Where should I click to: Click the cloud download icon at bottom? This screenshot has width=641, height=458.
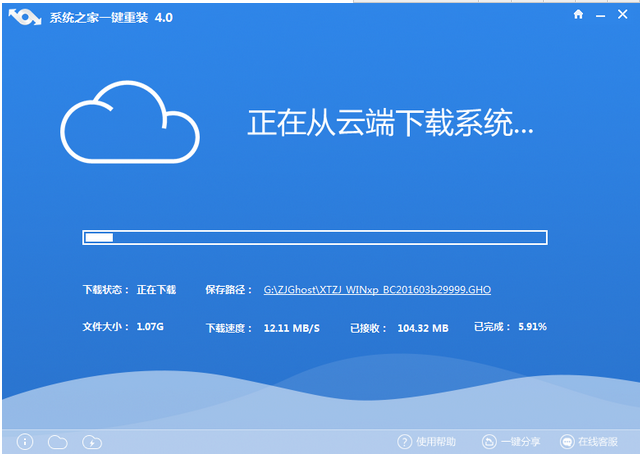pyautogui.click(x=91, y=441)
